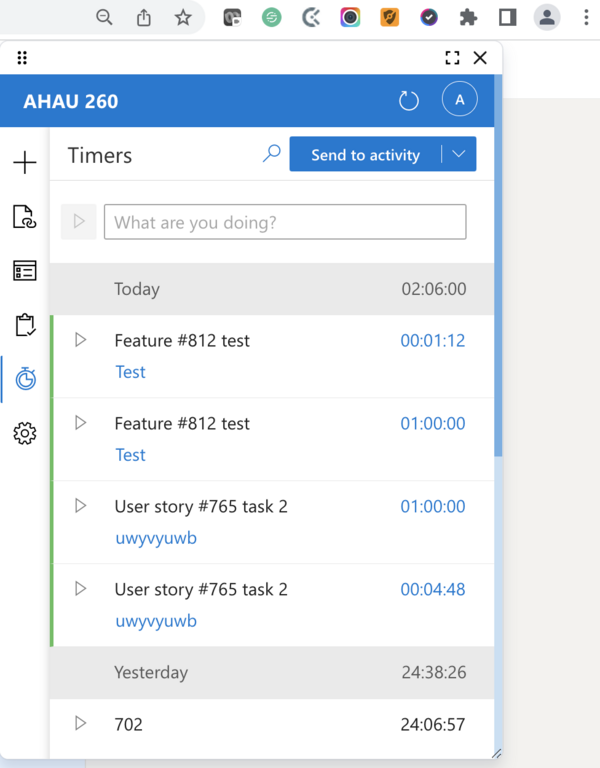Select the Timers stopwatch icon in sidebar
Image resolution: width=600 pixels, height=768 pixels.
click(25, 379)
